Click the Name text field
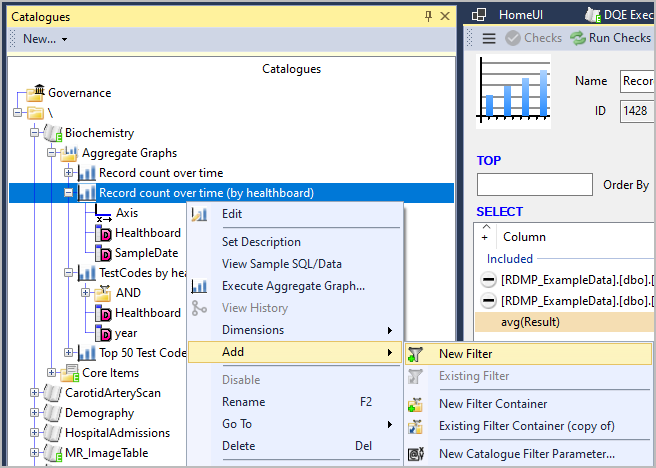656x468 pixels. (x=638, y=81)
